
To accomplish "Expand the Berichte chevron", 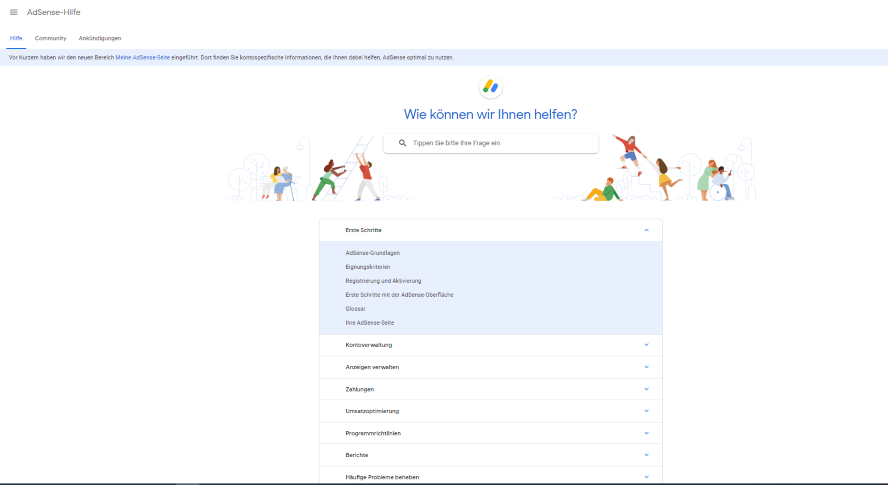I will (646, 454).
